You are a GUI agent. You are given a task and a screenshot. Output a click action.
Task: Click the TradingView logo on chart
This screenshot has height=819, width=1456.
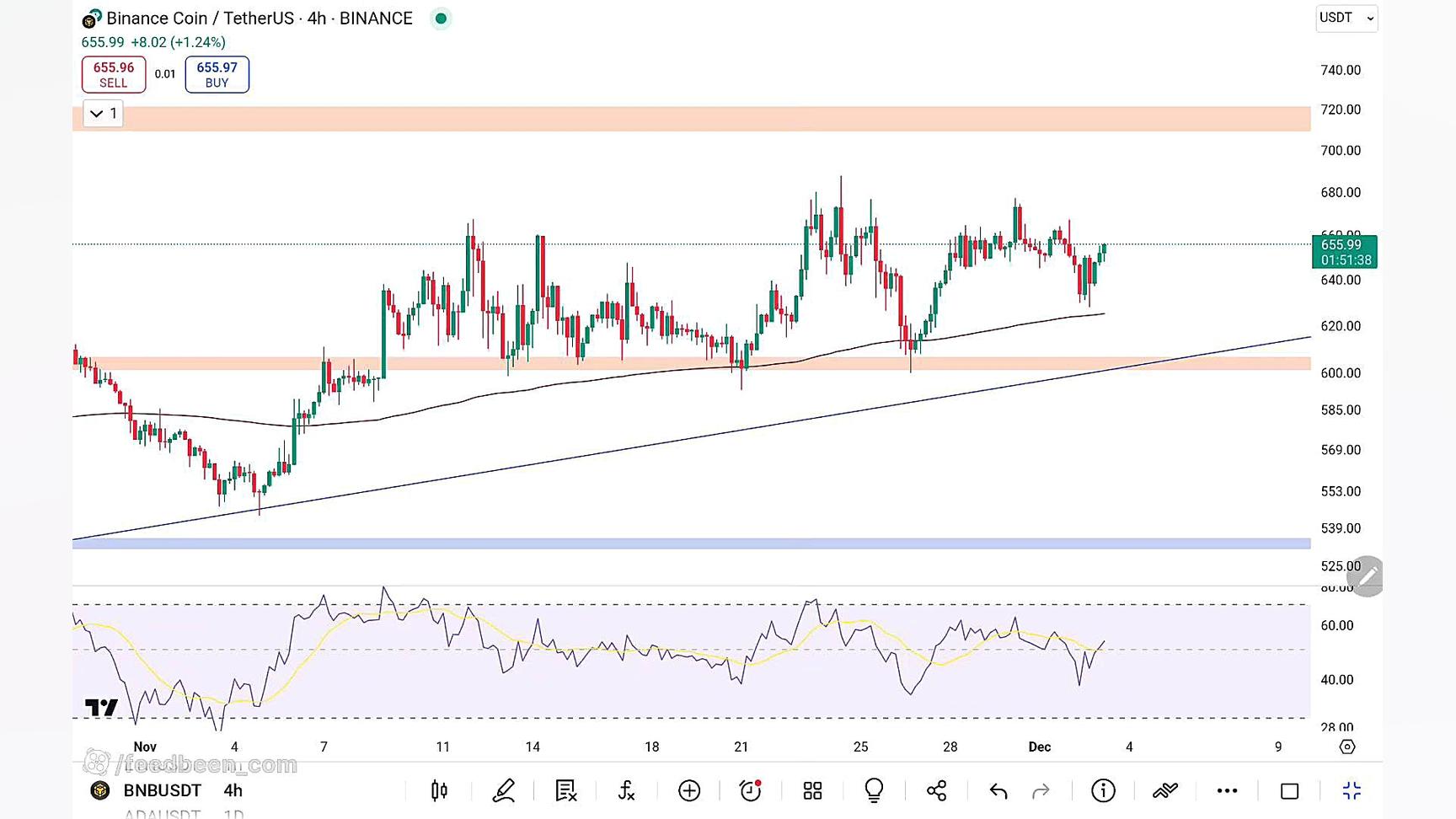(x=101, y=707)
